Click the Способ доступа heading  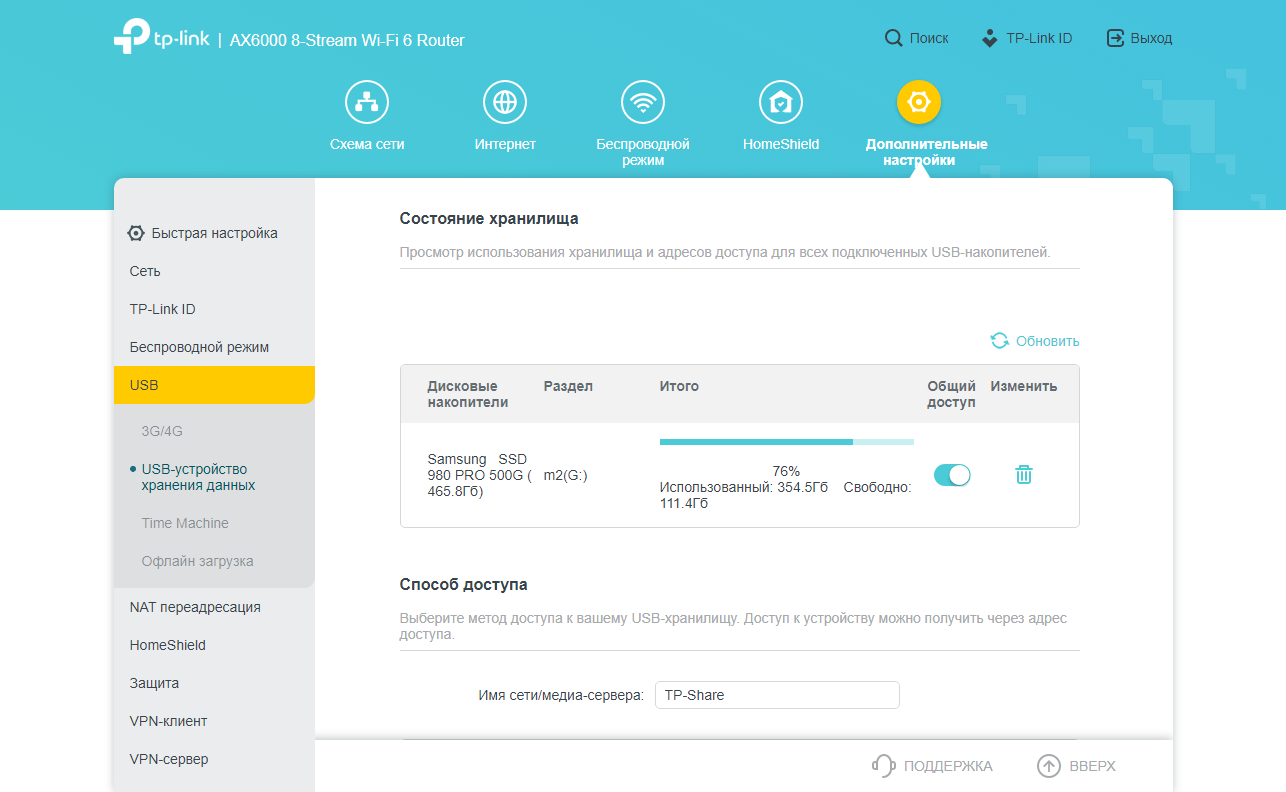pos(464,584)
